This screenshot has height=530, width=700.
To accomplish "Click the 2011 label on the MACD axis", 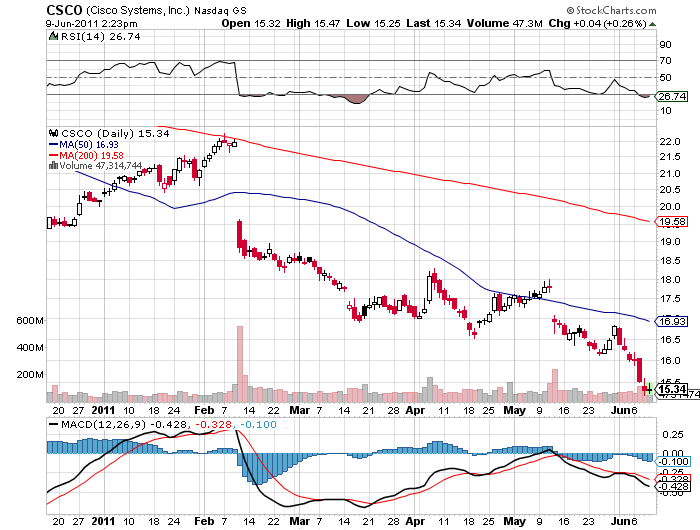I will pyautogui.click(x=103, y=521).
